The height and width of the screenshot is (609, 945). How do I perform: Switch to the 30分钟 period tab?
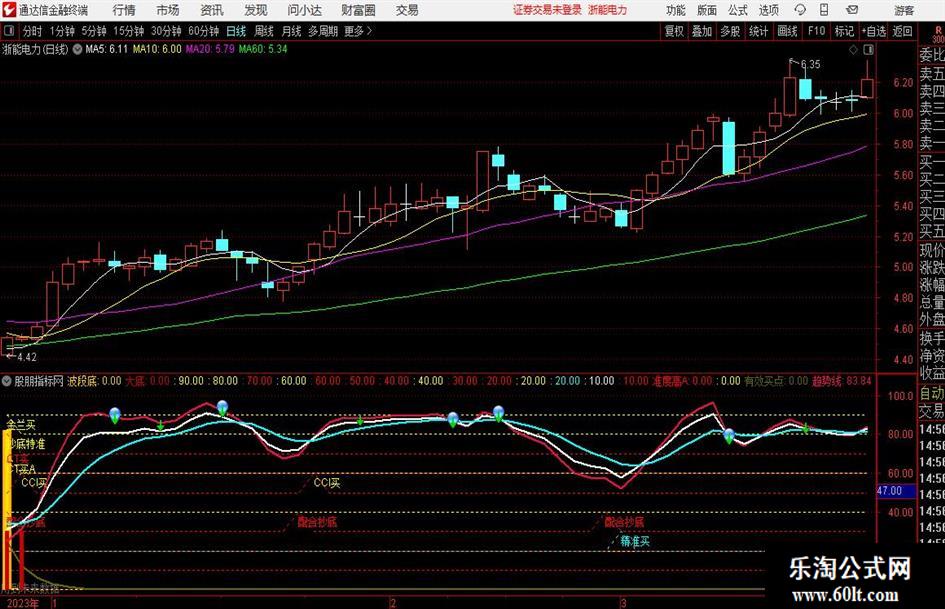click(x=166, y=31)
